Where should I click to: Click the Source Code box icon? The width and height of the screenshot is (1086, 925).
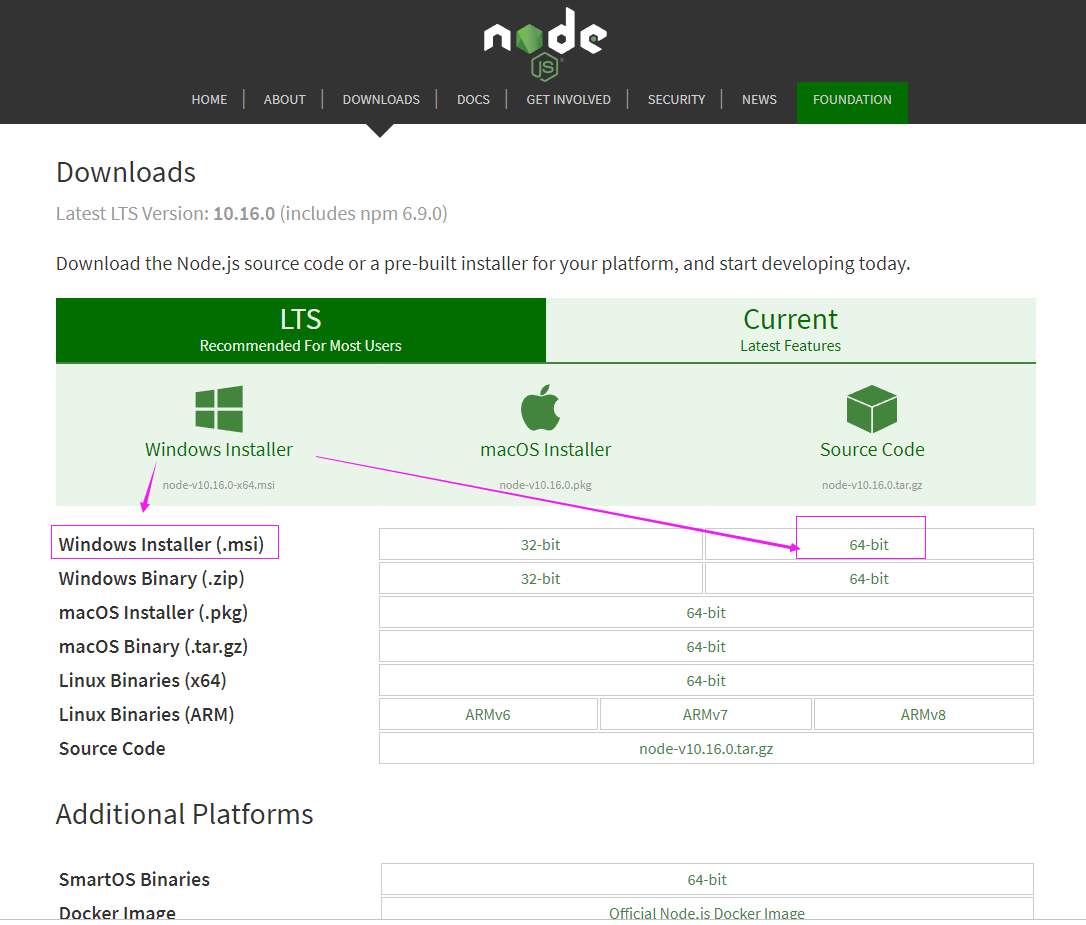[x=871, y=407]
